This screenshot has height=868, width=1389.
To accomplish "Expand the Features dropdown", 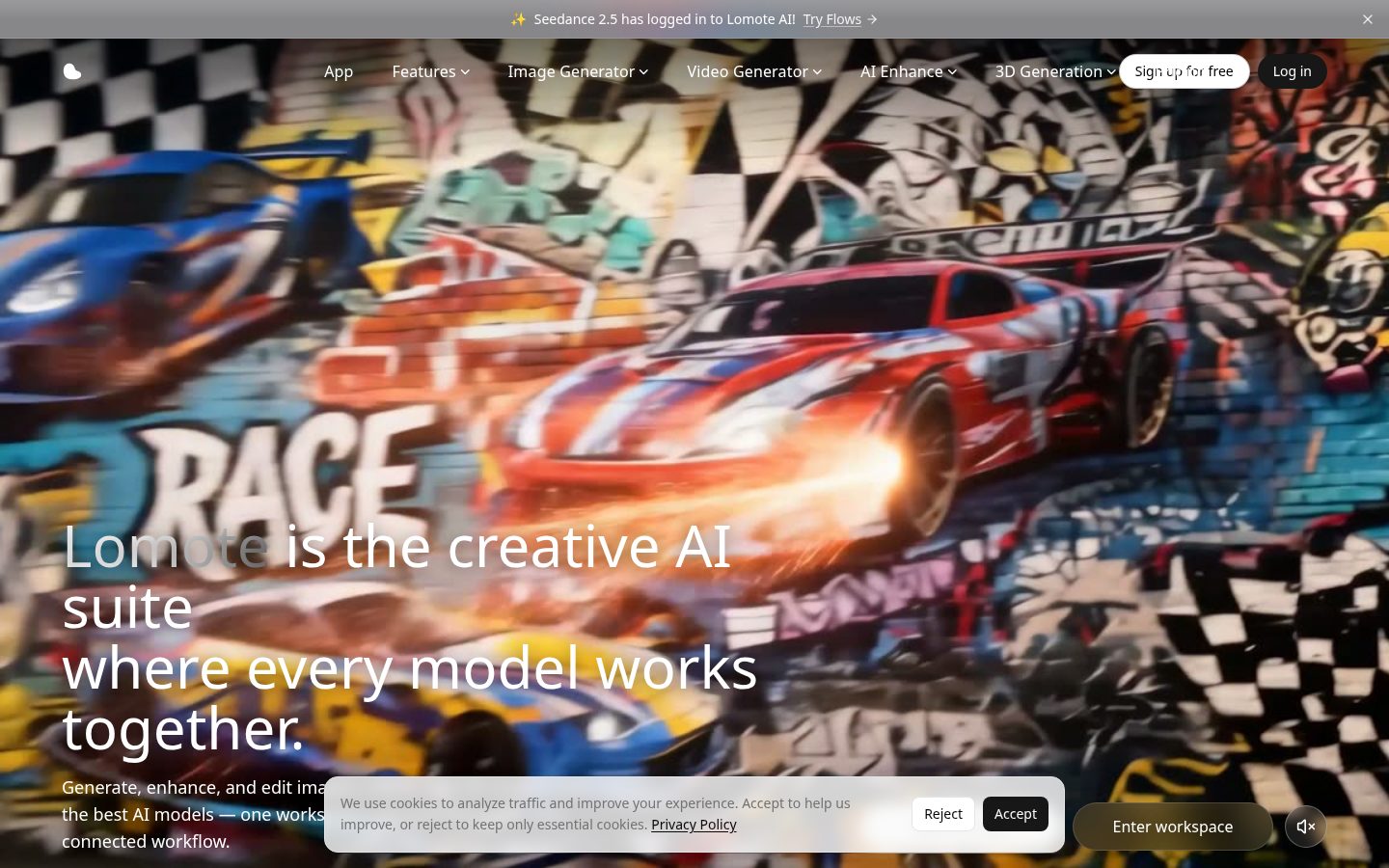I will coord(430,71).
